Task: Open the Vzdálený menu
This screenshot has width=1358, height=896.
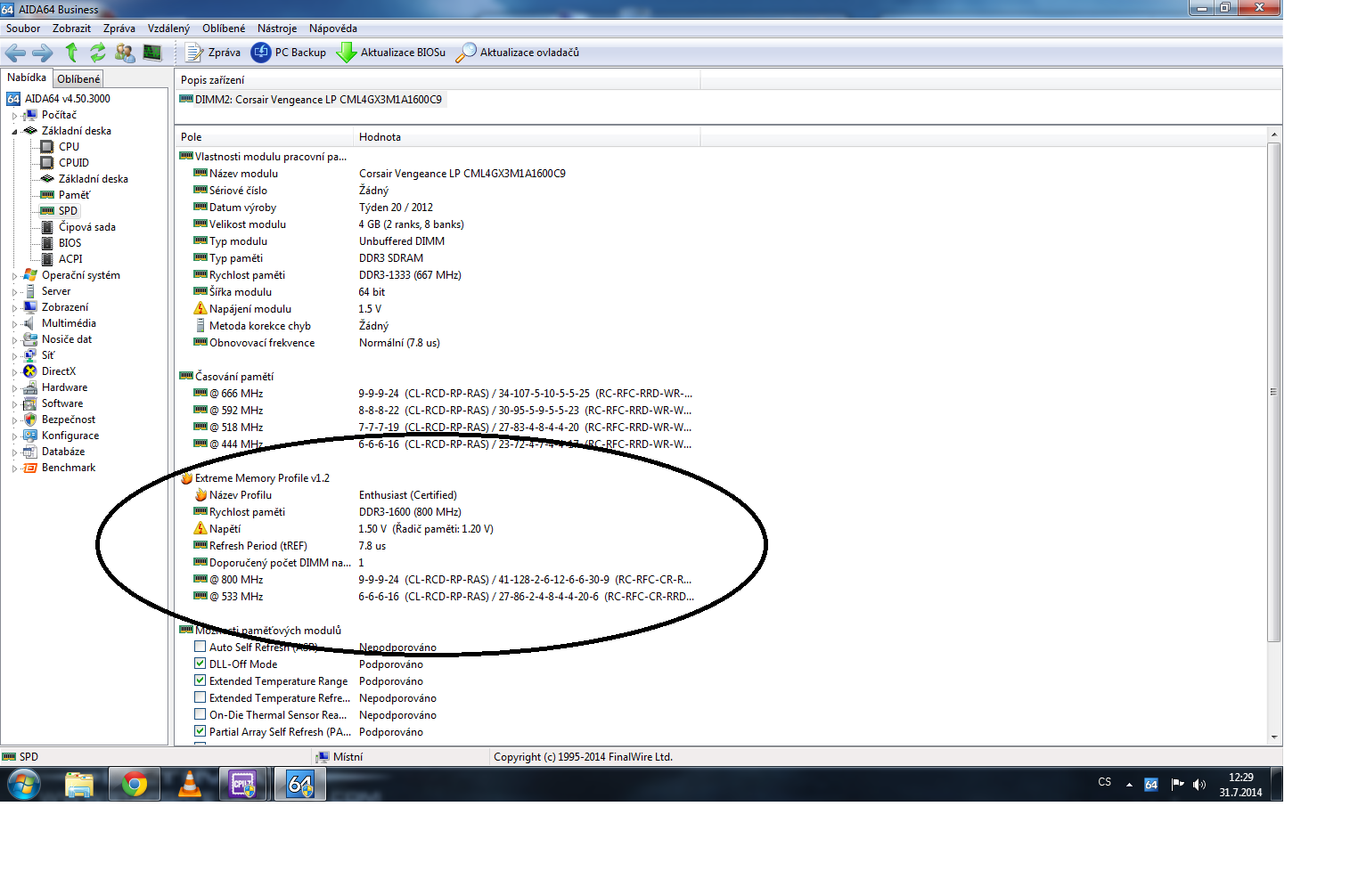Action: click(x=168, y=29)
